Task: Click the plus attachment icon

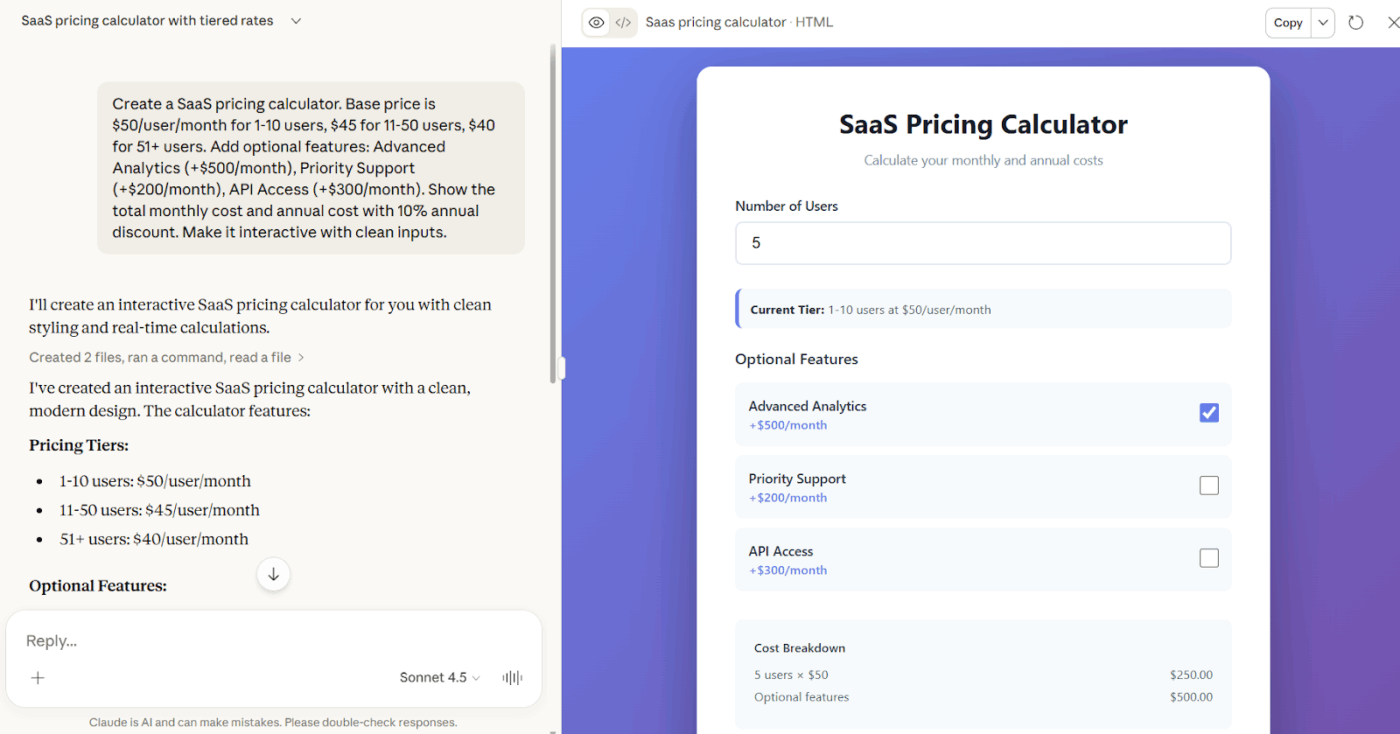Action: click(x=38, y=678)
